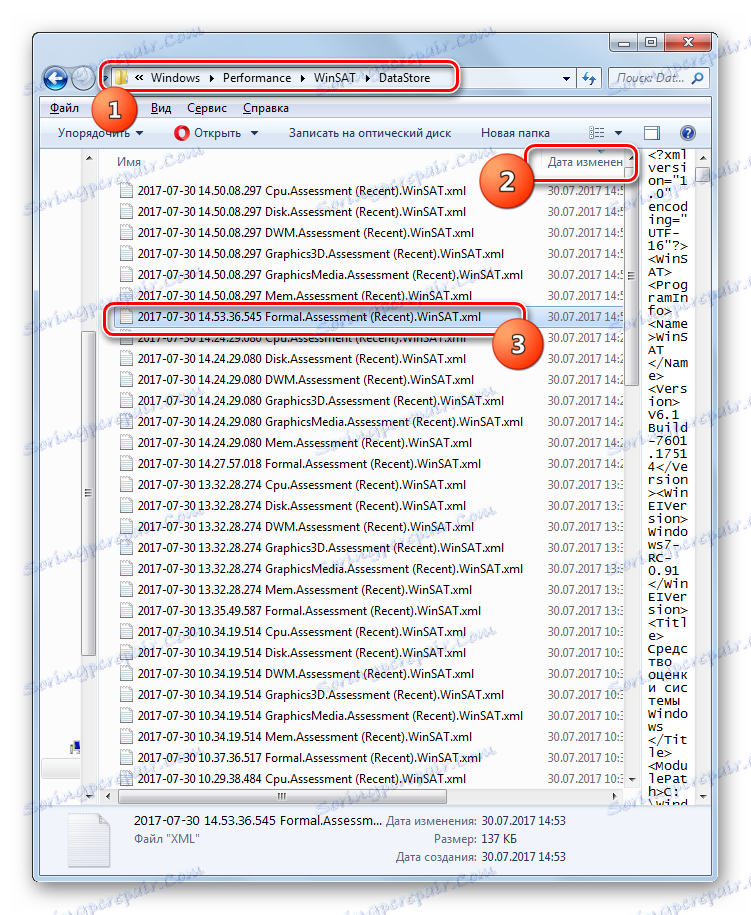Click the file icon of 14.50.08.297 Cpu.Assessment
Viewport: 751px width, 915px height.
[125, 191]
